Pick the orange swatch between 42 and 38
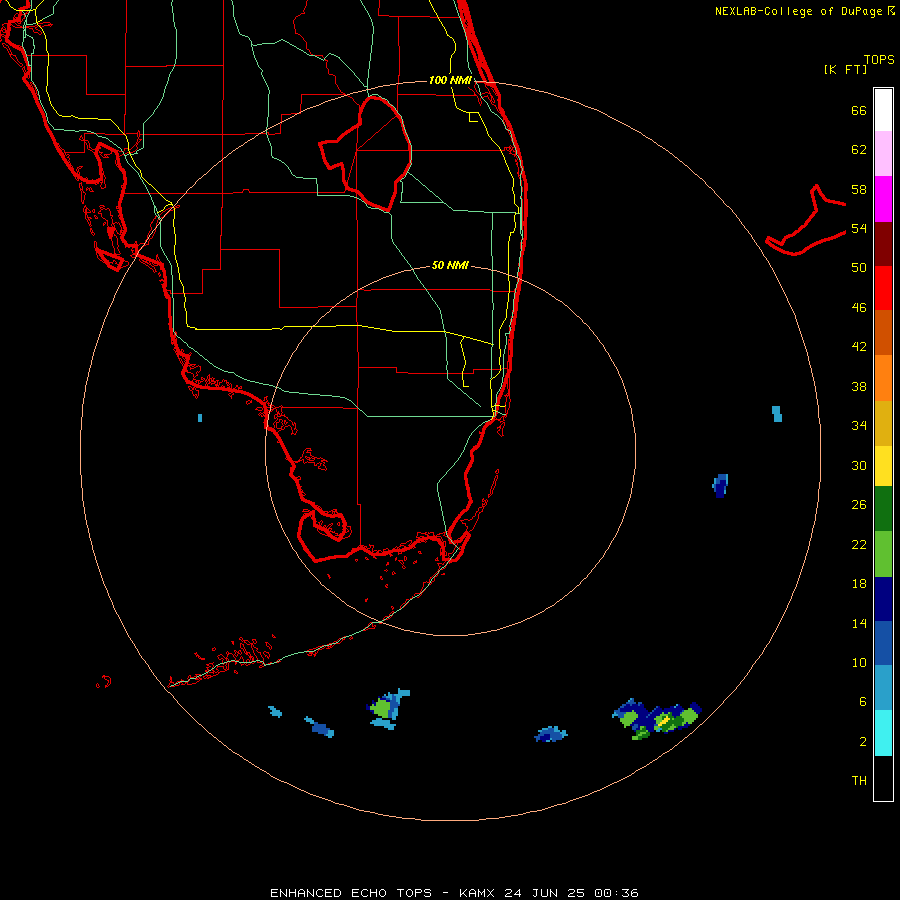The width and height of the screenshot is (900, 900). 883,378
